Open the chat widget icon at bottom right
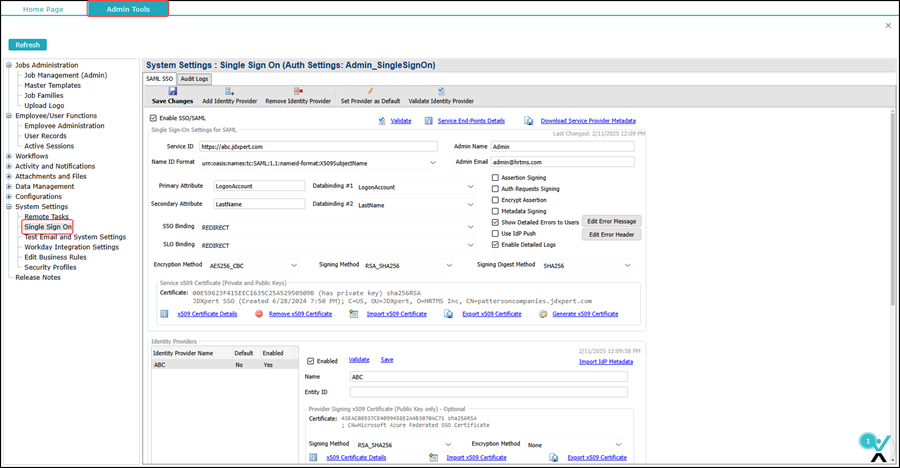 [x=877, y=445]
